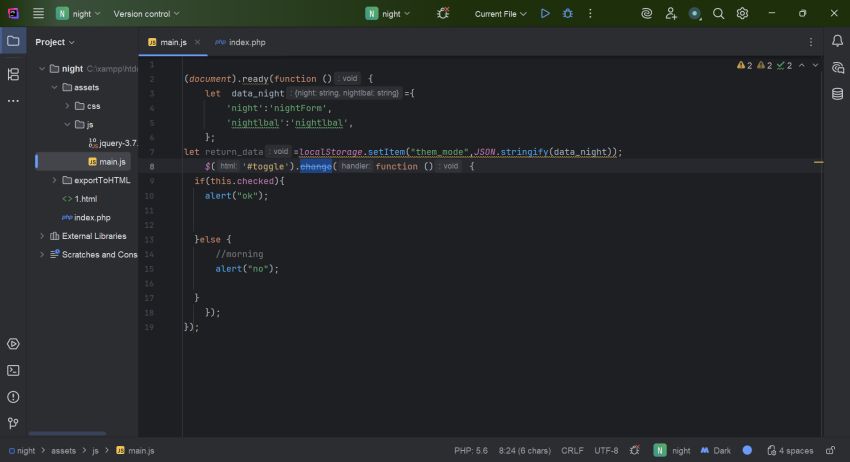The height and width of the screenshot is (462, 850).
Task: Open the Structure tool window
Action: tap(13, 74)
